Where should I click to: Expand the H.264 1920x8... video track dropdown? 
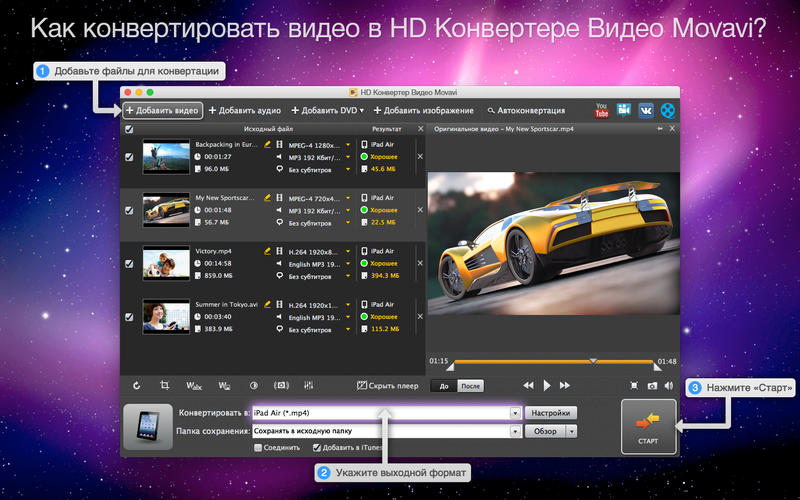point(348,252)
